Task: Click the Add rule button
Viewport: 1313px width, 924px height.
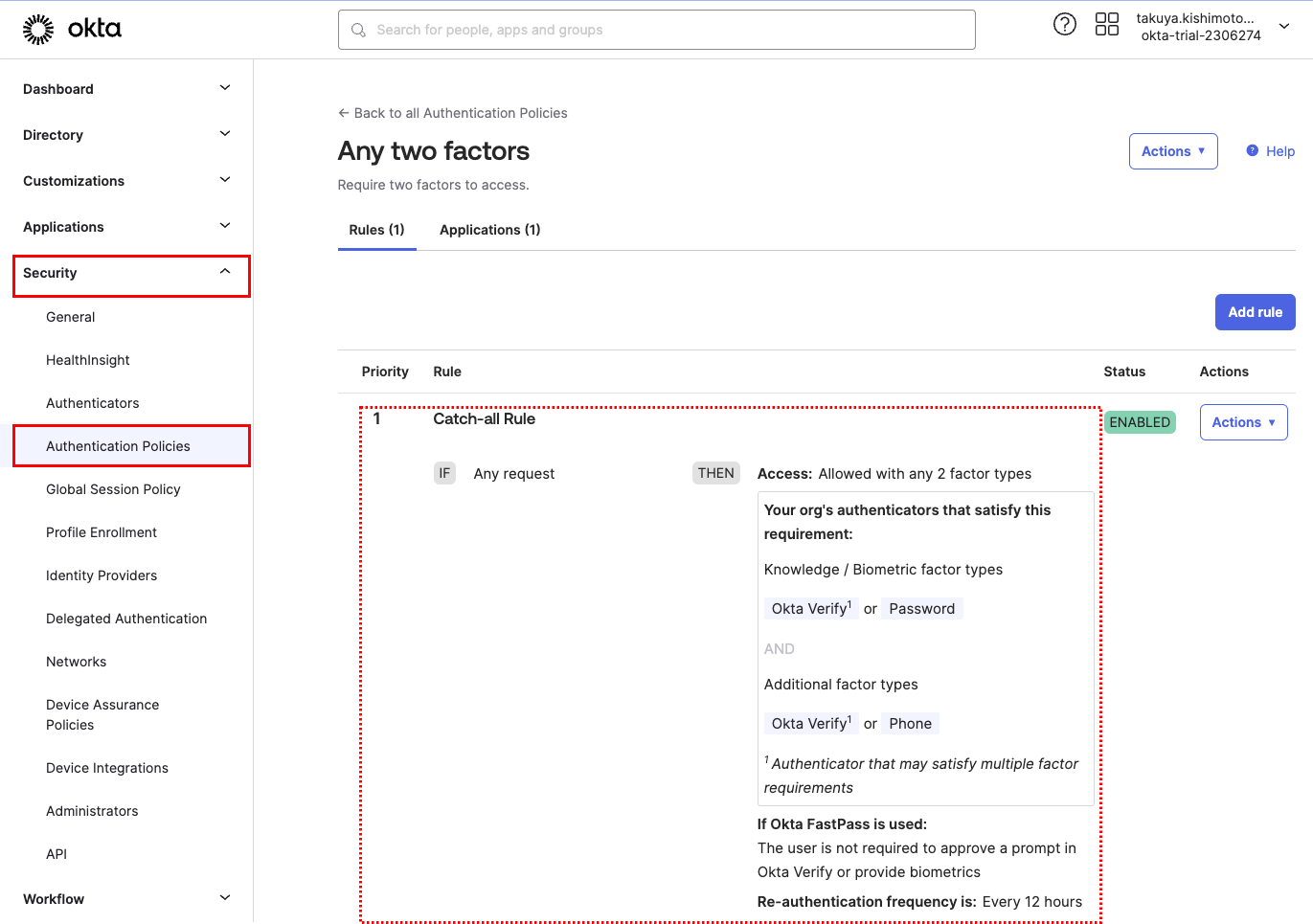Action: [1254, 312]
